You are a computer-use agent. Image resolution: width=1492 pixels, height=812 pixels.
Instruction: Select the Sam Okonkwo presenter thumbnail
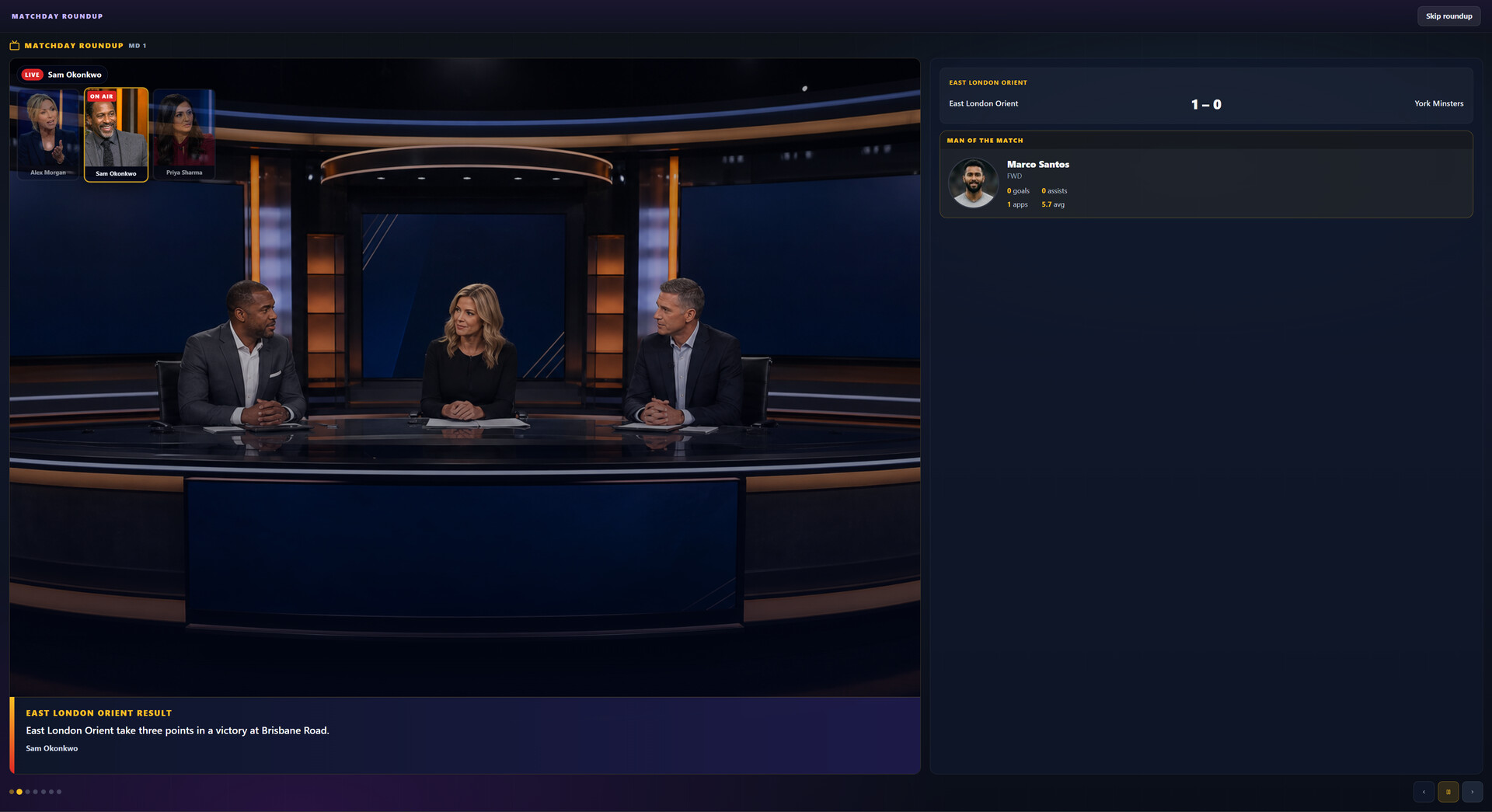pos(116,134)
